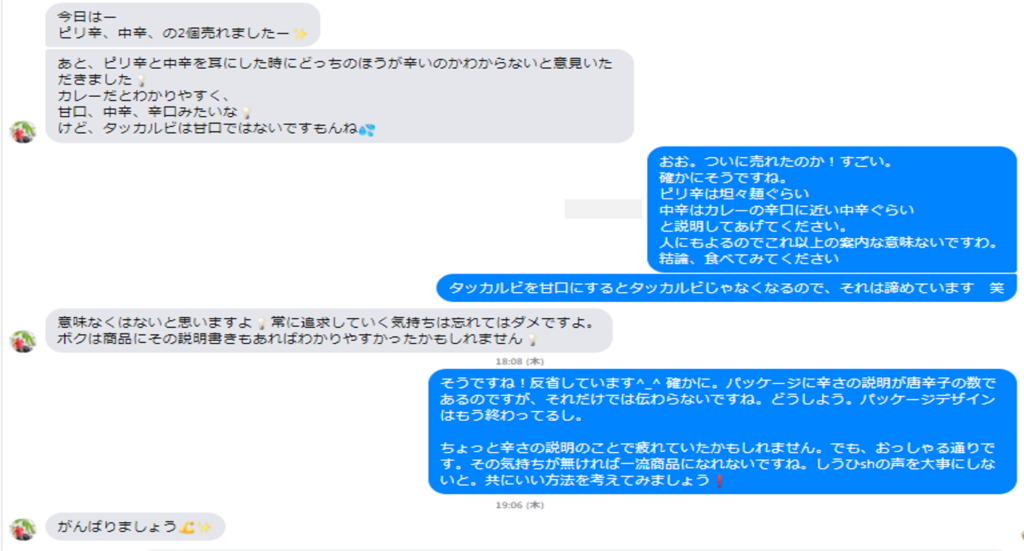Select the がんばりましょう message bubble
The image size is (1024, 551).
135,527
